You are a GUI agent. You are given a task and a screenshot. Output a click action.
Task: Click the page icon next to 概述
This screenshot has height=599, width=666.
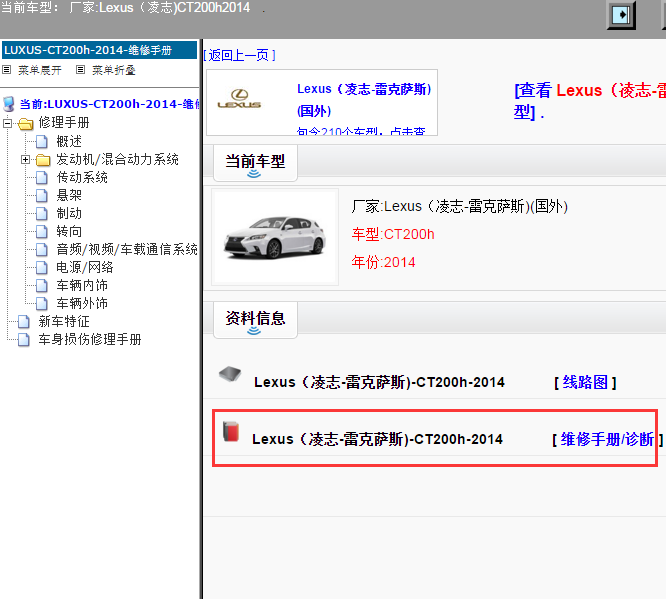[42, 141]
